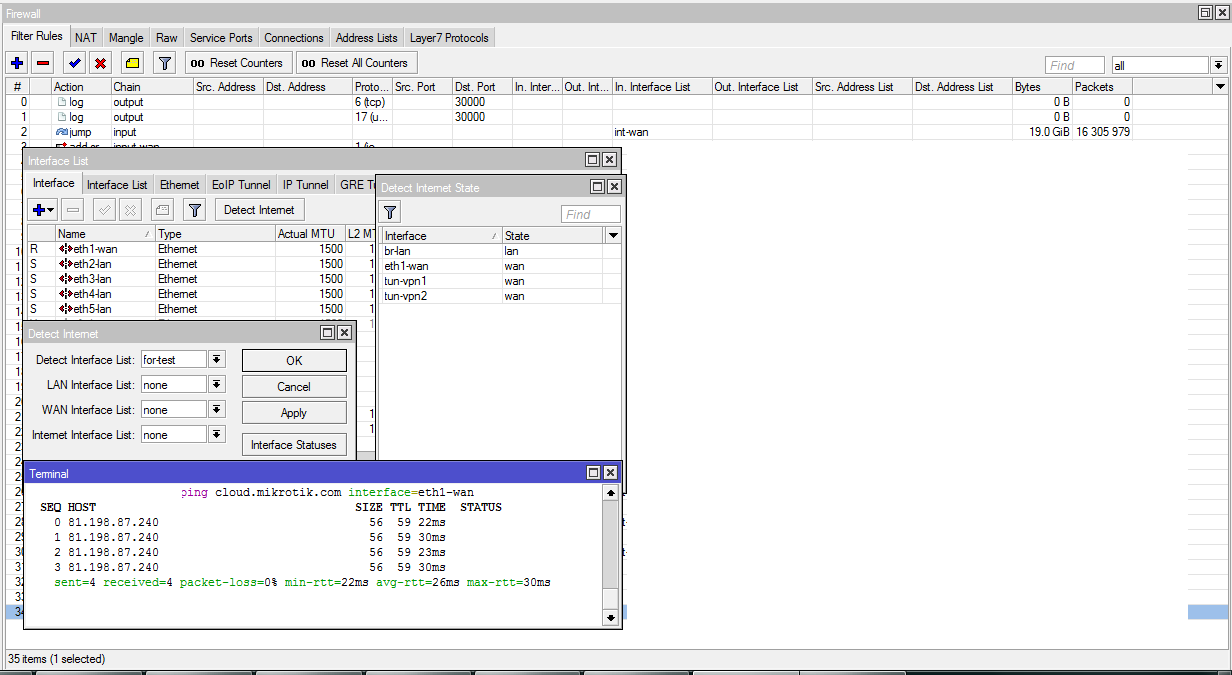
Task: Select br-lan row in Detect Internet State
Action: coord(500,251)
